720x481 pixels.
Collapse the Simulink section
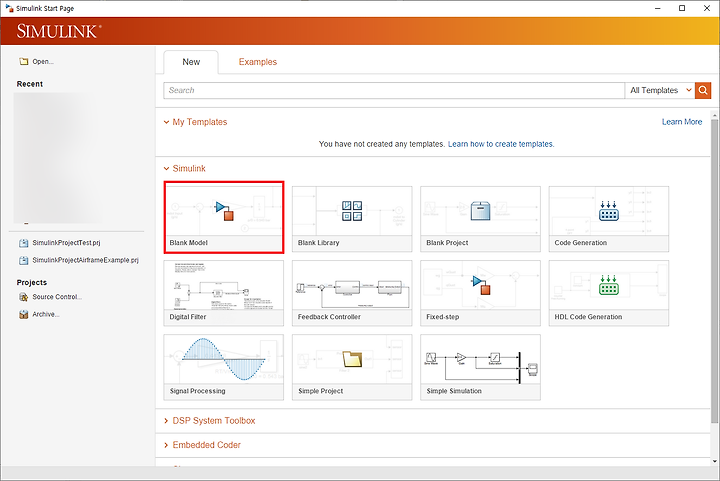(x=166, y=168)
